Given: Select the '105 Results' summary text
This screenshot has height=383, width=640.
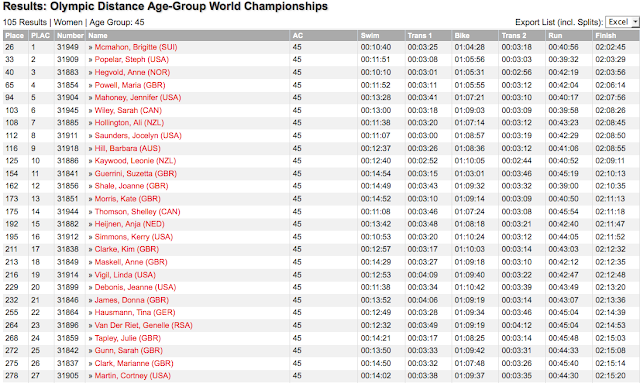Looking at the screenshot, I should [x=24, y=22].
